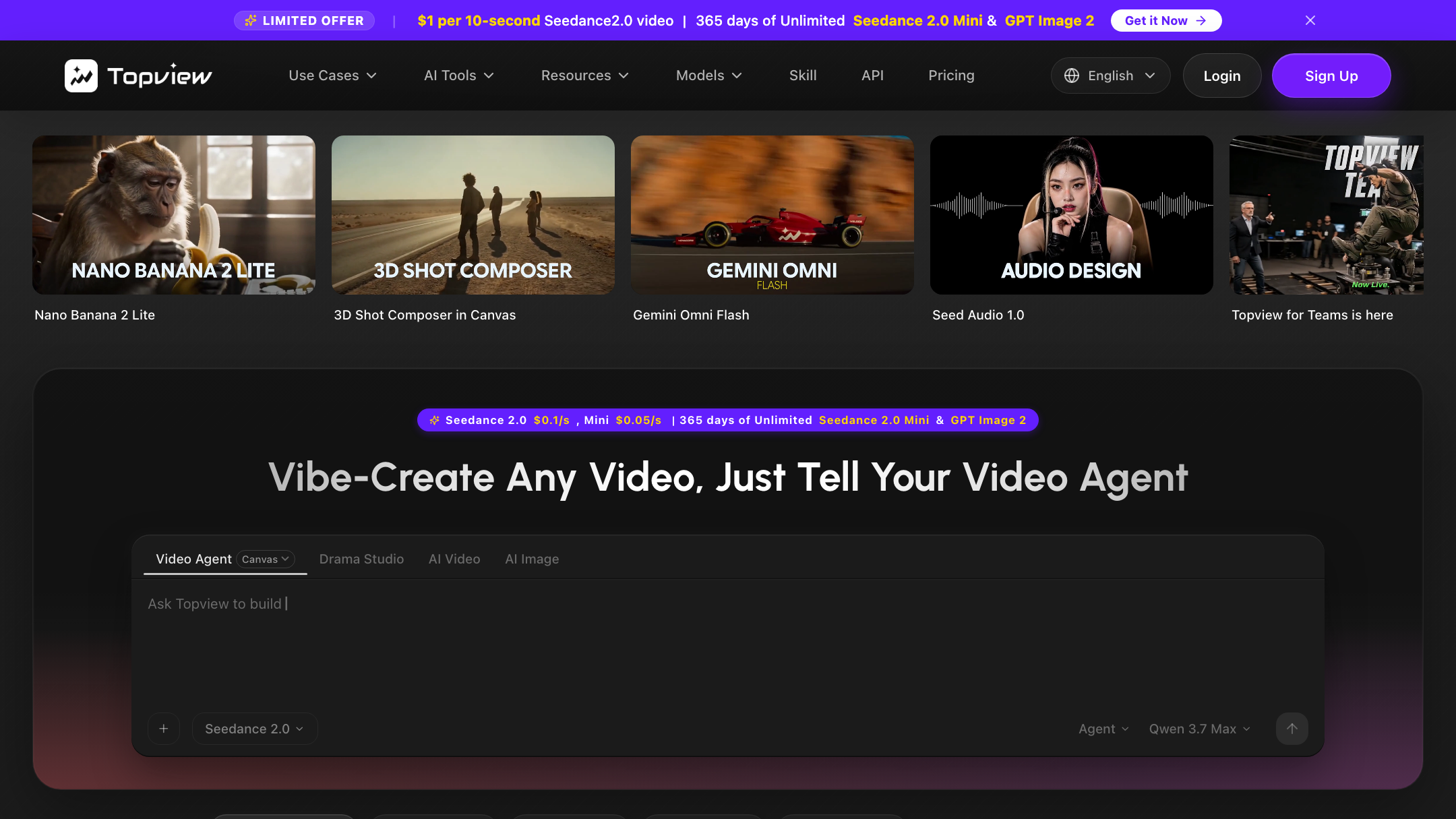Viewport: 1456px width, 819px height.
Task: Click the plus attachment button
Action: point(164,729)
